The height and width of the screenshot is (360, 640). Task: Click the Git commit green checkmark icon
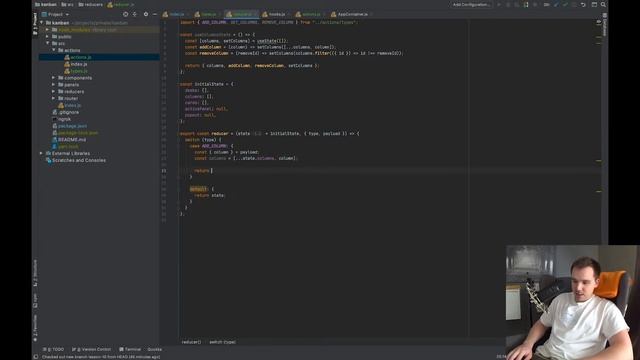coord(565,4)
